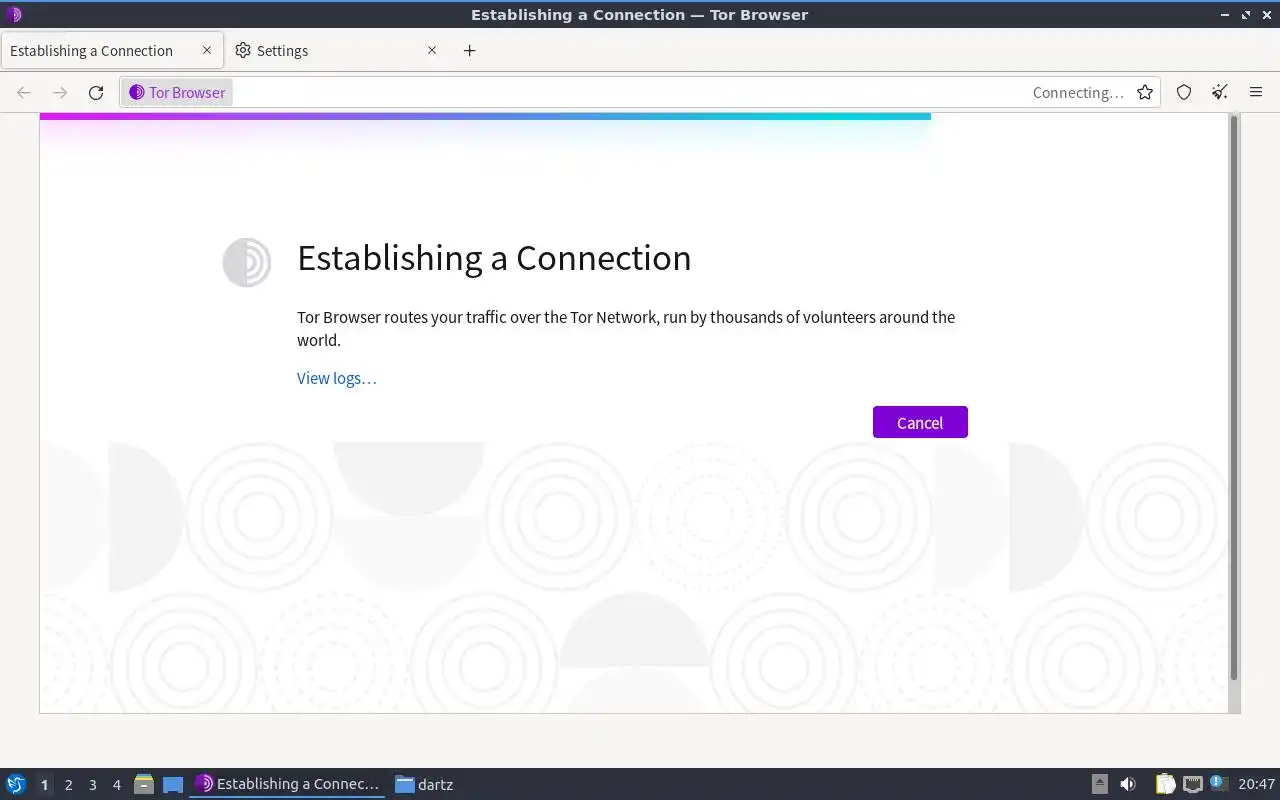Click the Tor Browser identity badge
The height and width of the screenshot is (800, 1280).
(x=178, y=92)
